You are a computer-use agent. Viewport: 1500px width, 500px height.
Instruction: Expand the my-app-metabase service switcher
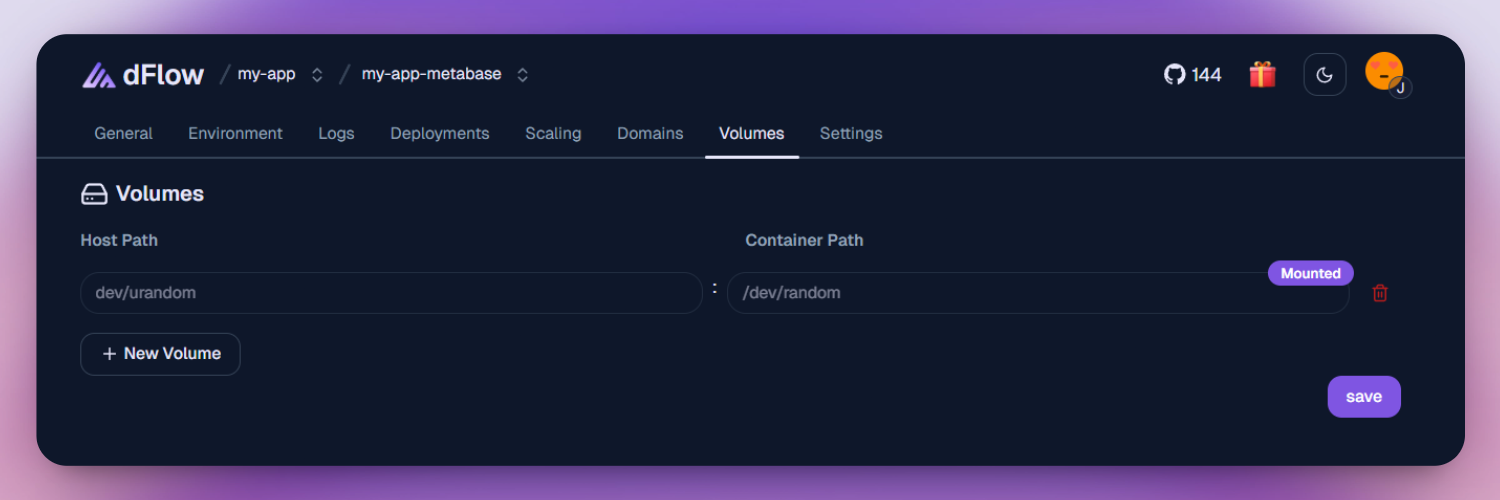522,75
